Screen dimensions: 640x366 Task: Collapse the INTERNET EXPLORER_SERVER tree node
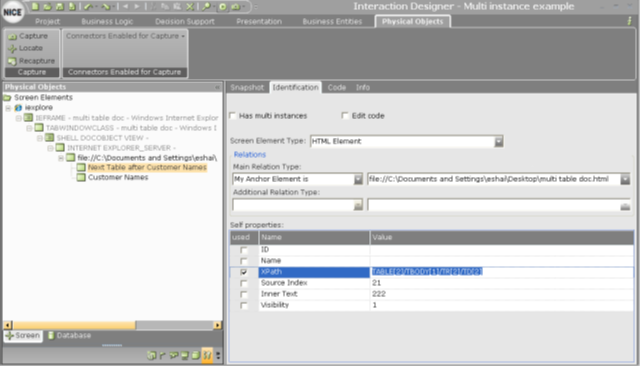[51, 148]
